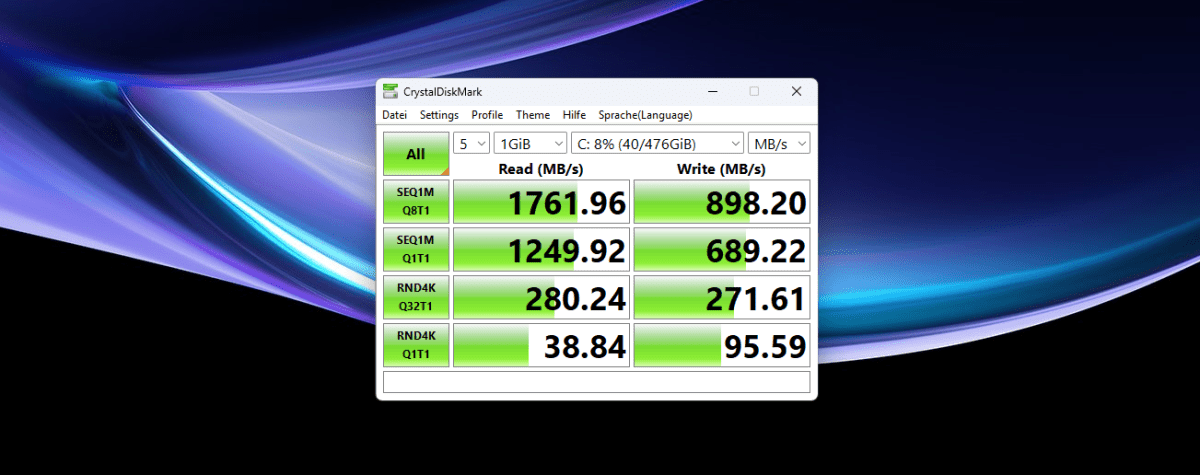Image resolution: width=1200 pixels, height=475 pixels.
Task: Click the 898.20 sequential write result
Action: [722, 202]
